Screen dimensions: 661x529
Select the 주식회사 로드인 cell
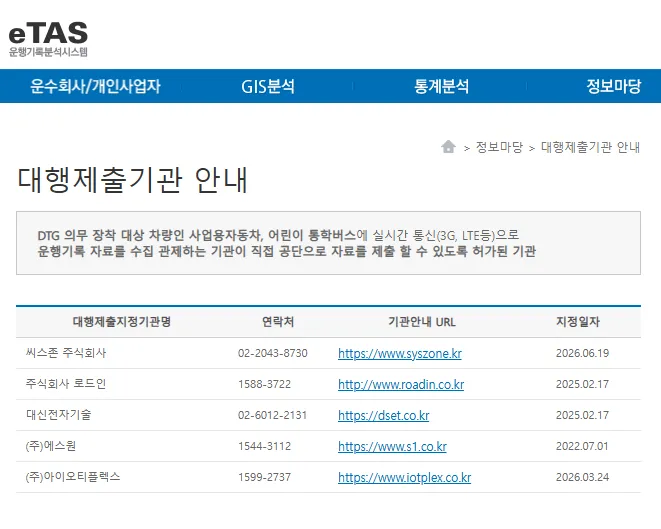(x=66, y=384)
